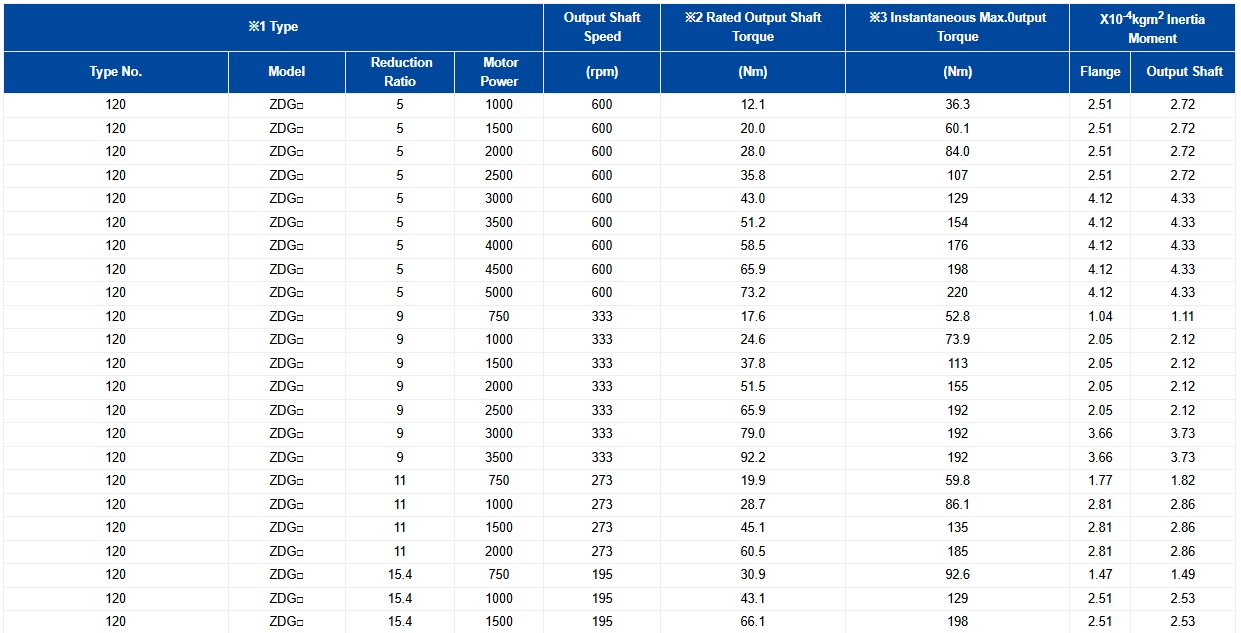
Task: Select the Inertia Moment header cell
Action: [x=1152, y=27]
